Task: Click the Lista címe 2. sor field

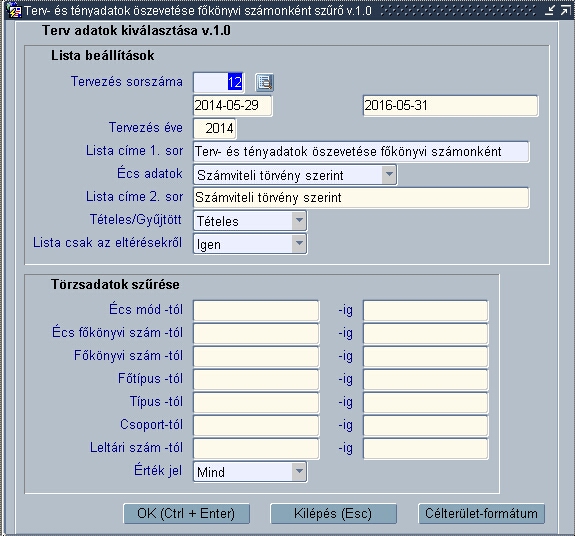Action: 361,198
